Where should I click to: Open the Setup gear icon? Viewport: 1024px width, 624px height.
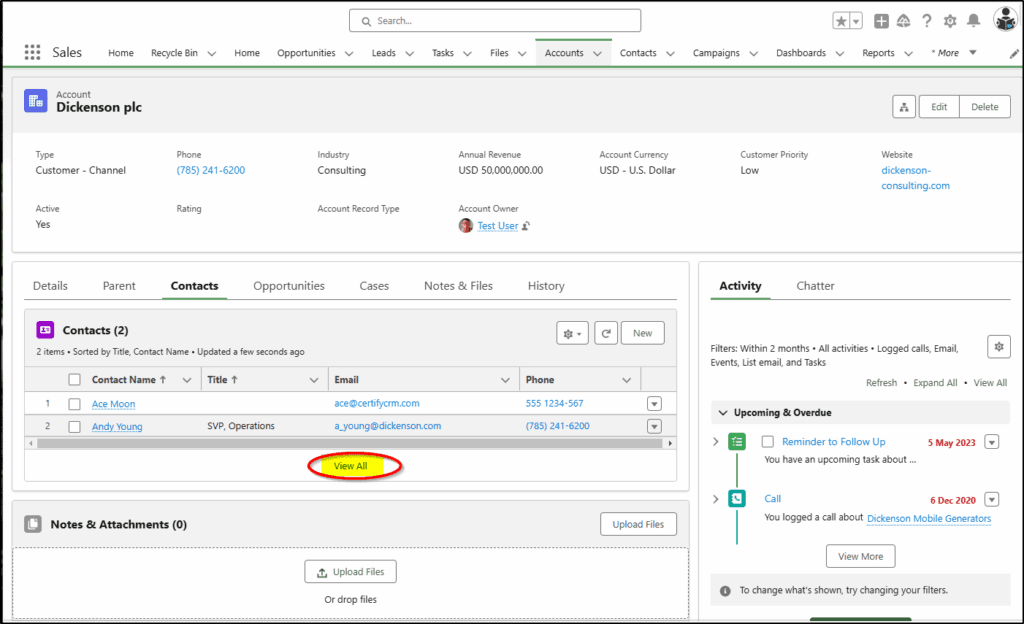point(950,21)
